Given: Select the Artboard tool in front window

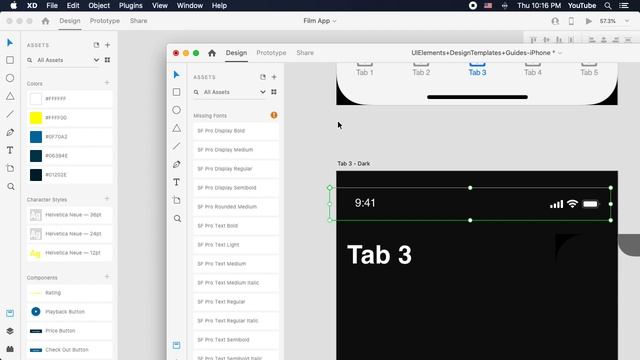Looking at the screenshot, I should tap(176, 200).
